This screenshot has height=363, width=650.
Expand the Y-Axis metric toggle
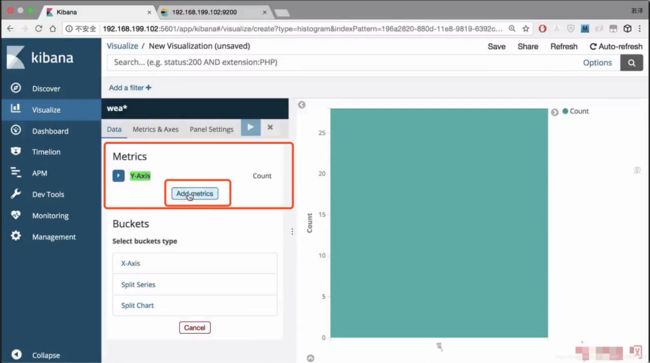(x=118, y=176)
